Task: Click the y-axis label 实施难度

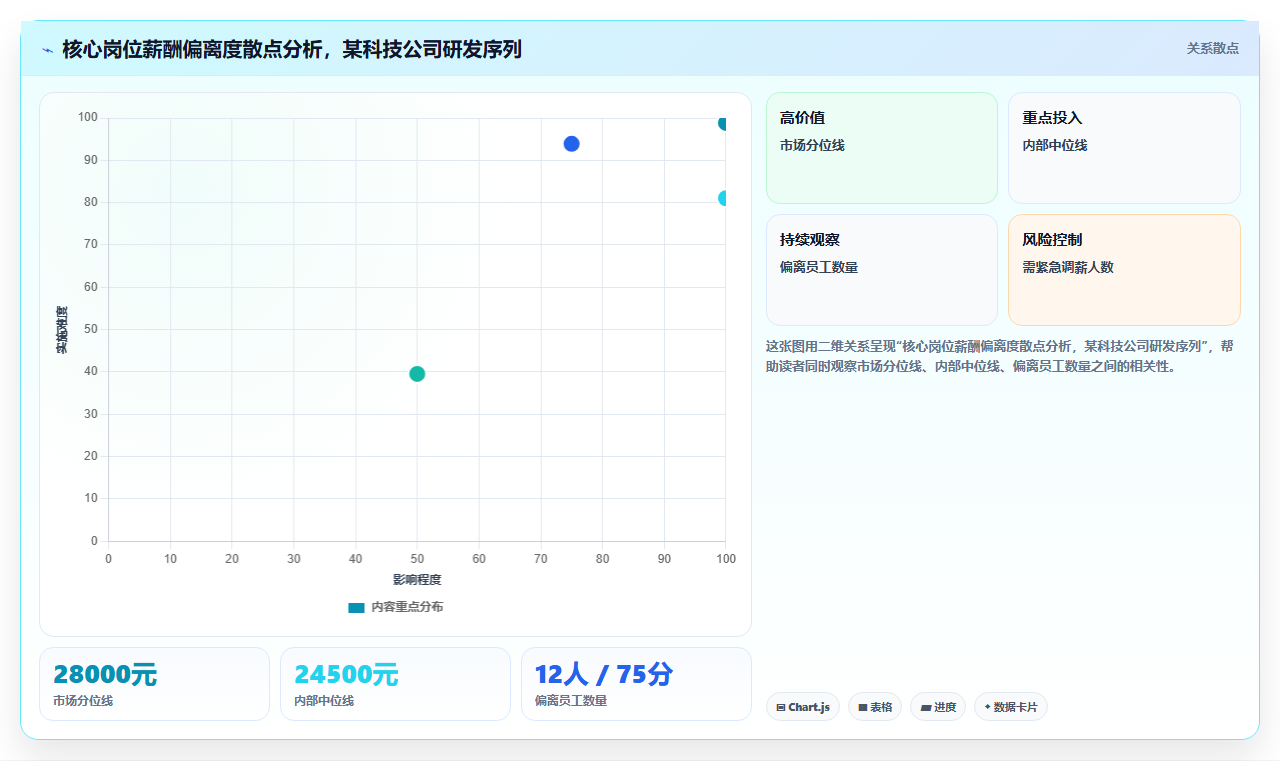Action: click(62, 330)
